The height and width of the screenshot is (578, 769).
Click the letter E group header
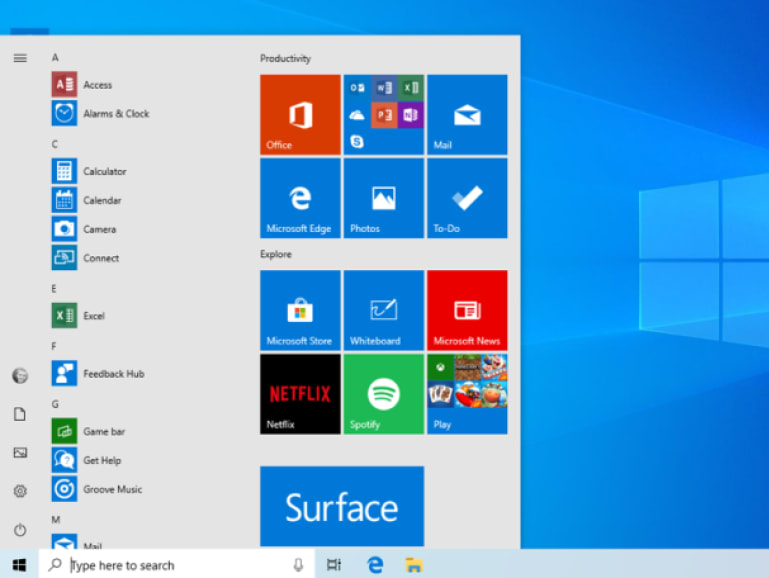54,288
